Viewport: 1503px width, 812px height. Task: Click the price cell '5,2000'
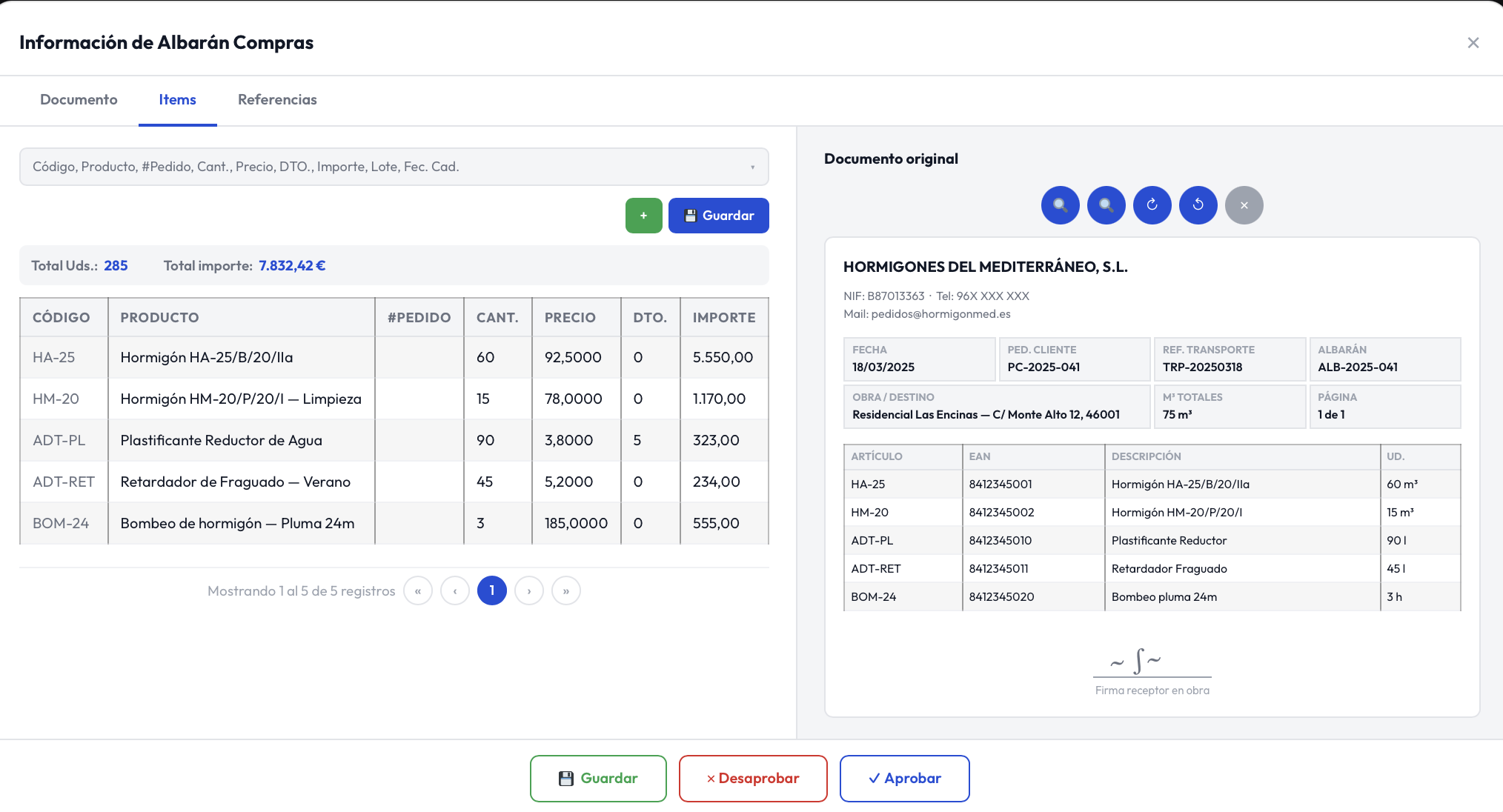tap(577, 482)
